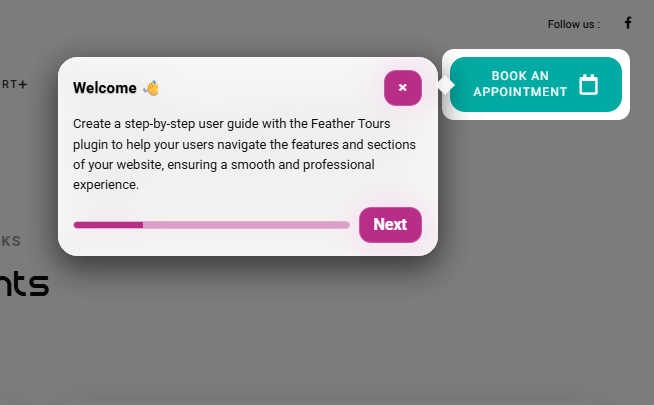This screenshot has height=405, width=654.
Task: Click the Book An Appointment text
Action: coord(520,84)
